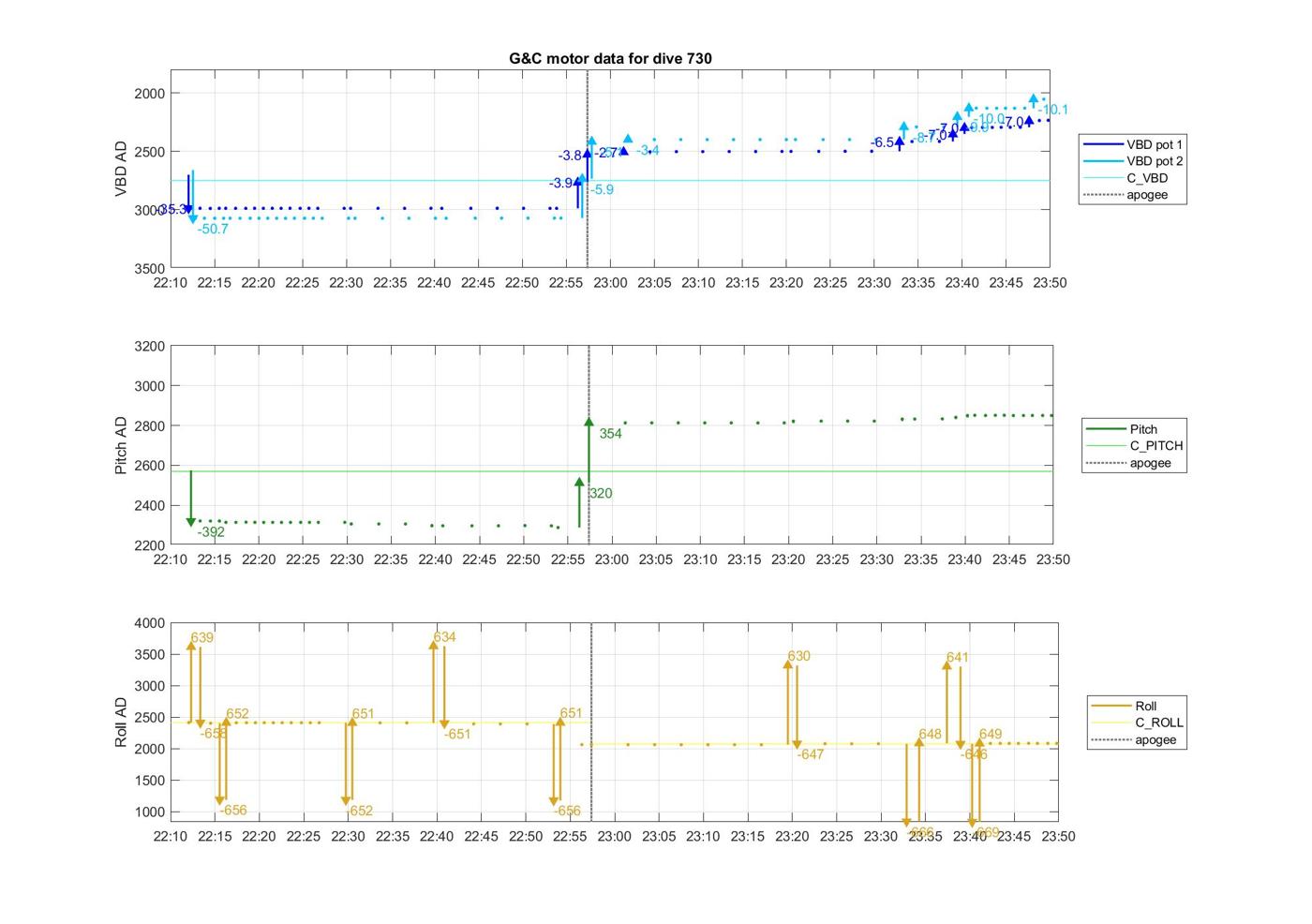Click the '649' roll move label
Viewport: 1312px width, 924px height.
991,735
